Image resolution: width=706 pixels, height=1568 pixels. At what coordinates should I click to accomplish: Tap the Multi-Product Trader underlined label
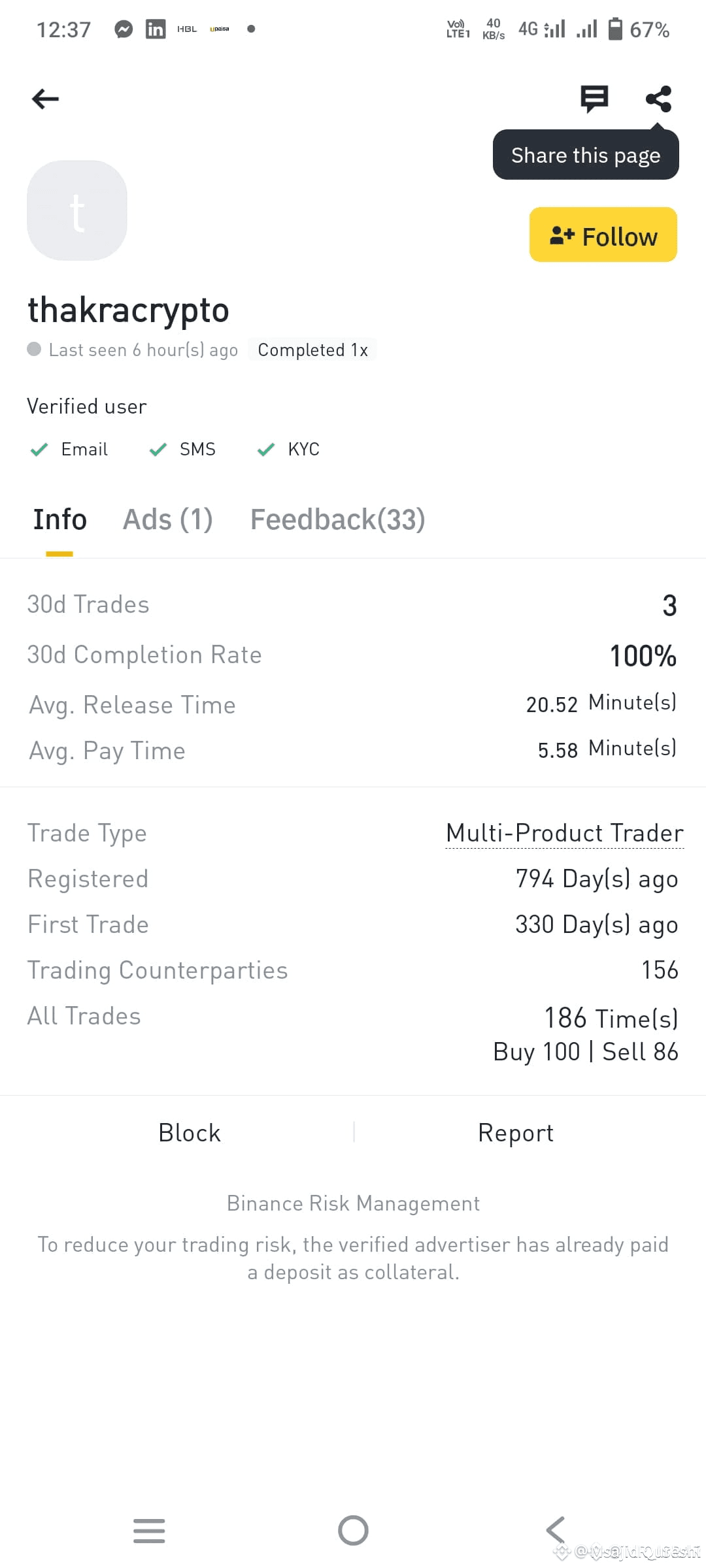coord(565,834)
